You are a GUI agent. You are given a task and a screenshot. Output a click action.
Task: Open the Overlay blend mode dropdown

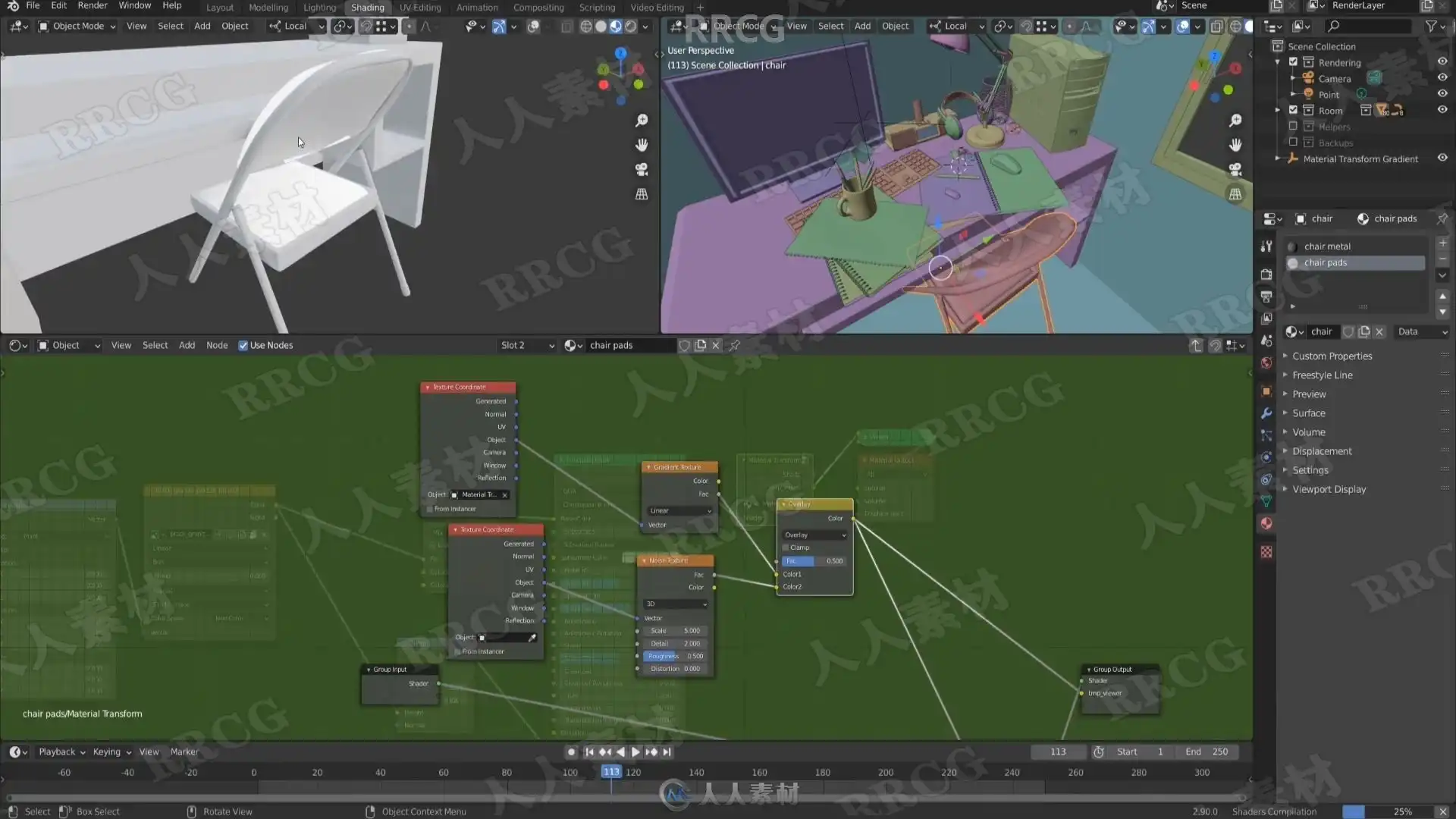coord(814,535)
